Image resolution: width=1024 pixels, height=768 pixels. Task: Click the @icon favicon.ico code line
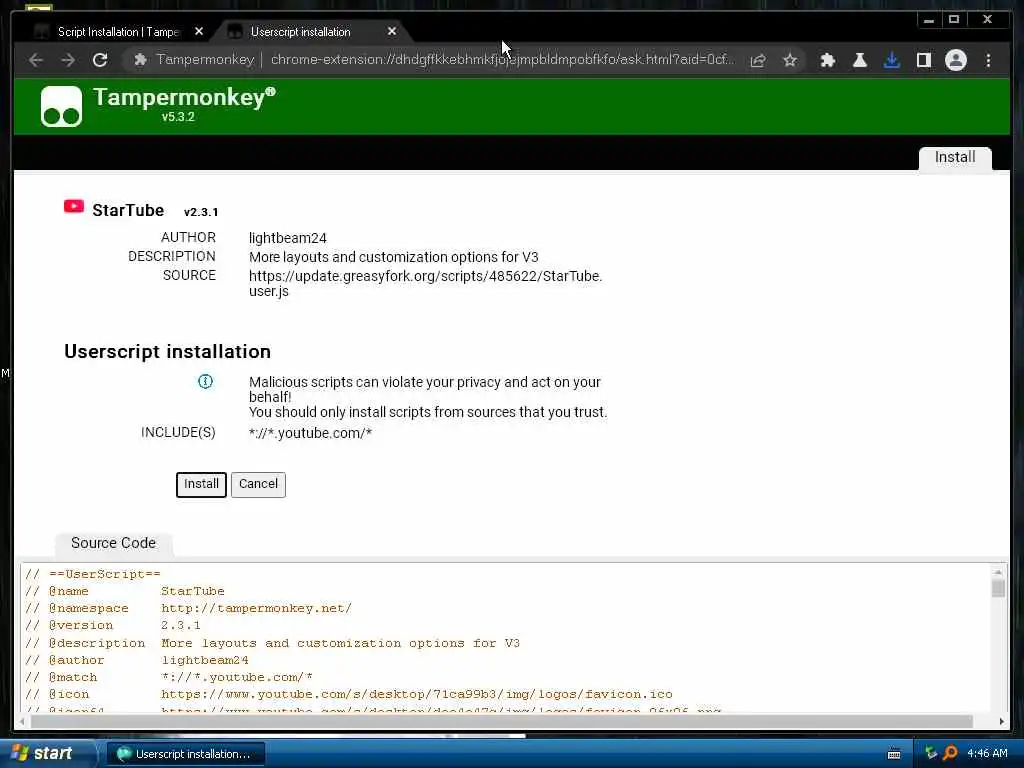click(349, 694)
